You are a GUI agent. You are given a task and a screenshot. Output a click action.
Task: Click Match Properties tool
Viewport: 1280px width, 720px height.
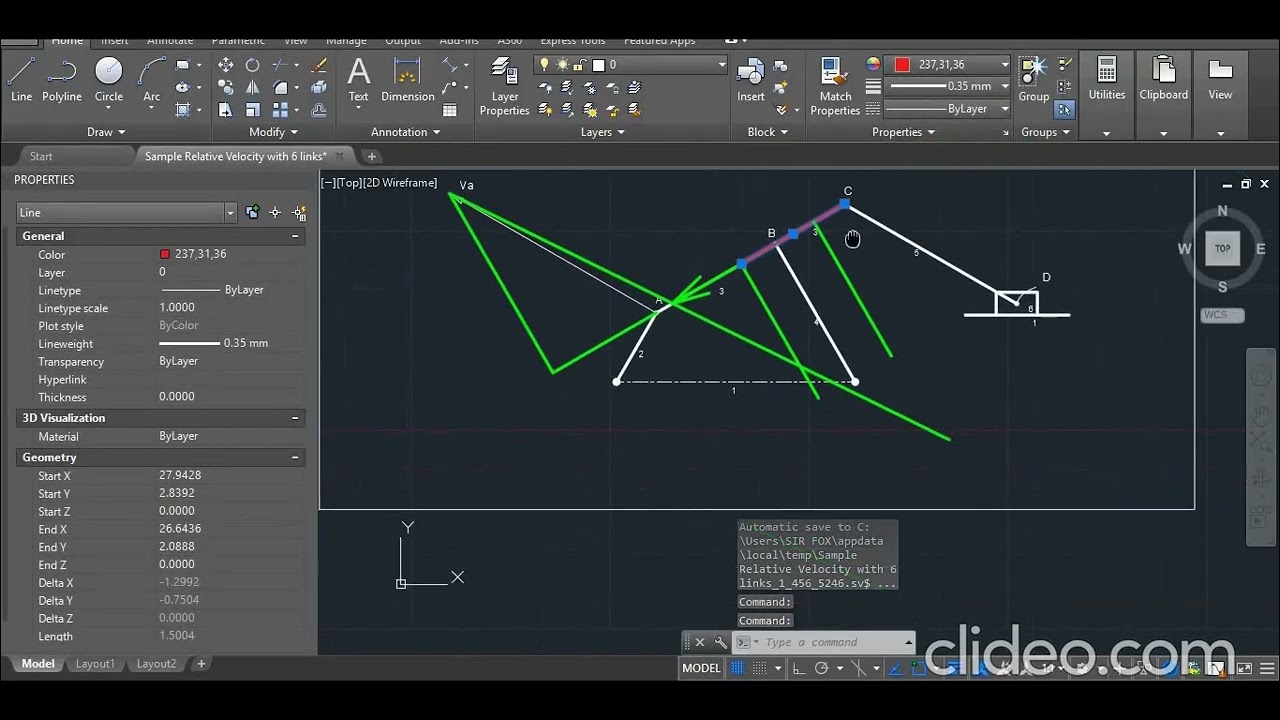pos(835,86)
